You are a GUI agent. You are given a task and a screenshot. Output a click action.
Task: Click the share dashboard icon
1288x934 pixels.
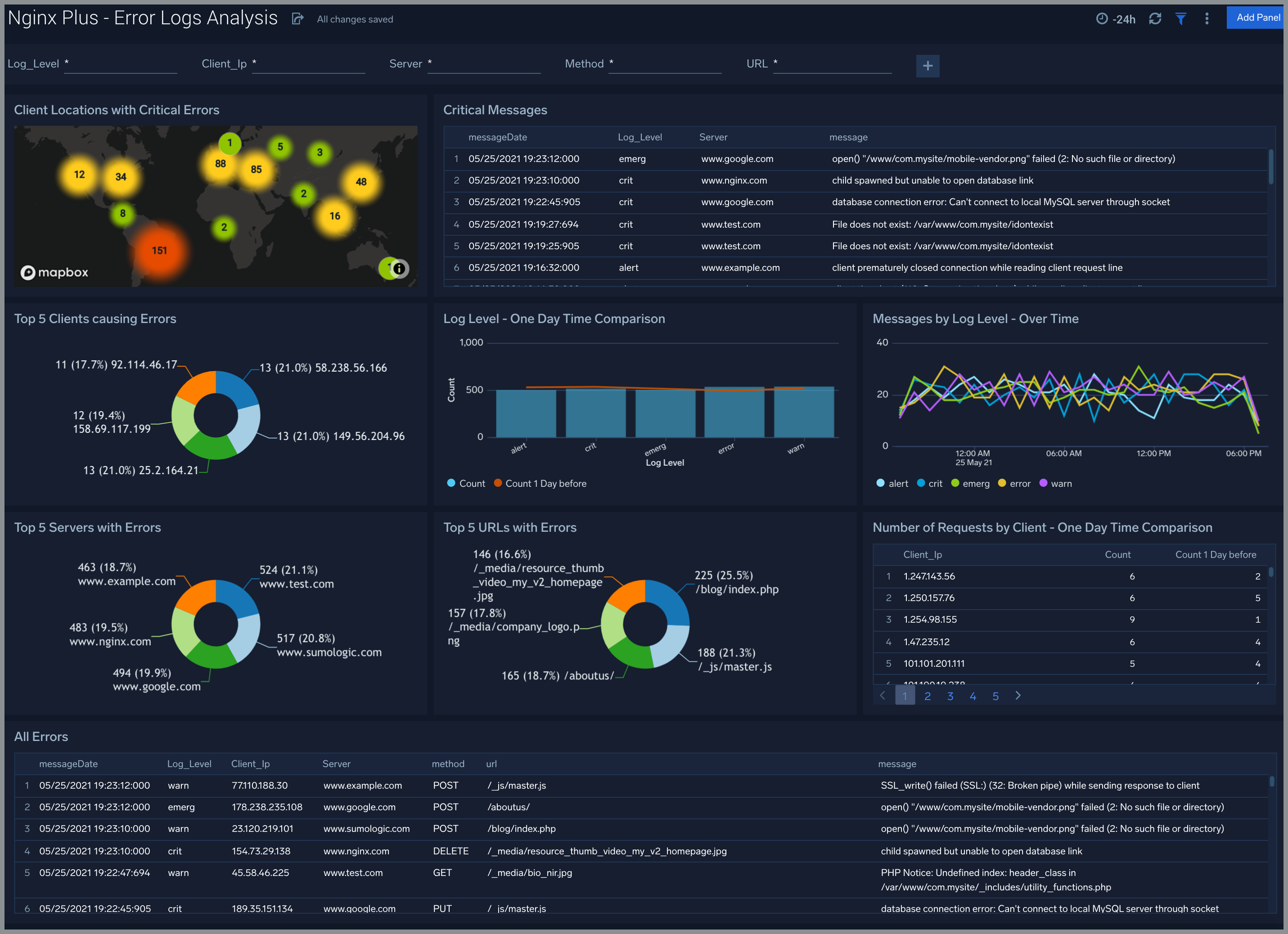coord(297,18)
